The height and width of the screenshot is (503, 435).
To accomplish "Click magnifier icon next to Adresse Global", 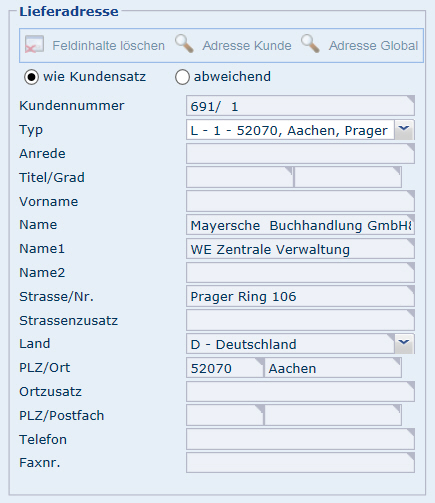I will pos(310,44).
